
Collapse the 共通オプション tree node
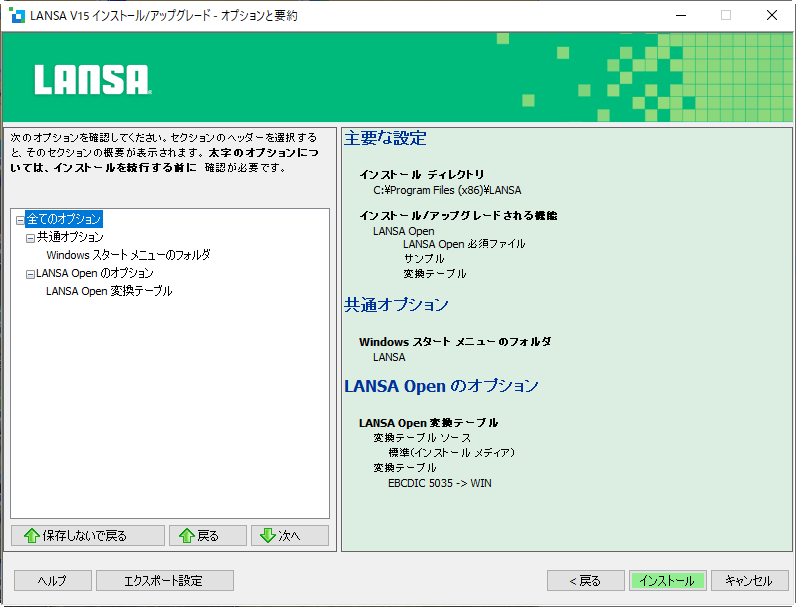tap(30, 238)
